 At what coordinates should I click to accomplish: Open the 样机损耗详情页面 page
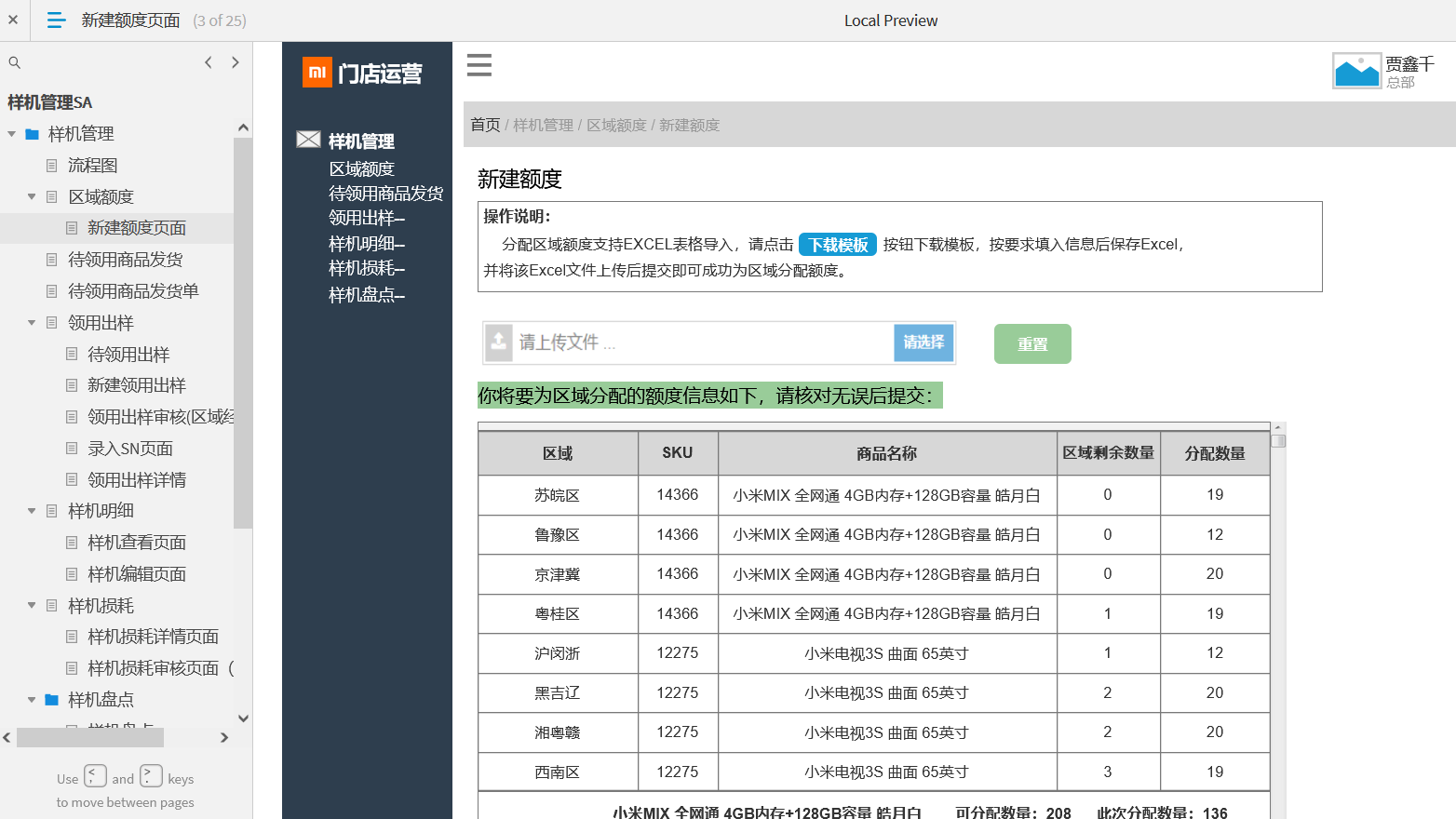(153, 637)
